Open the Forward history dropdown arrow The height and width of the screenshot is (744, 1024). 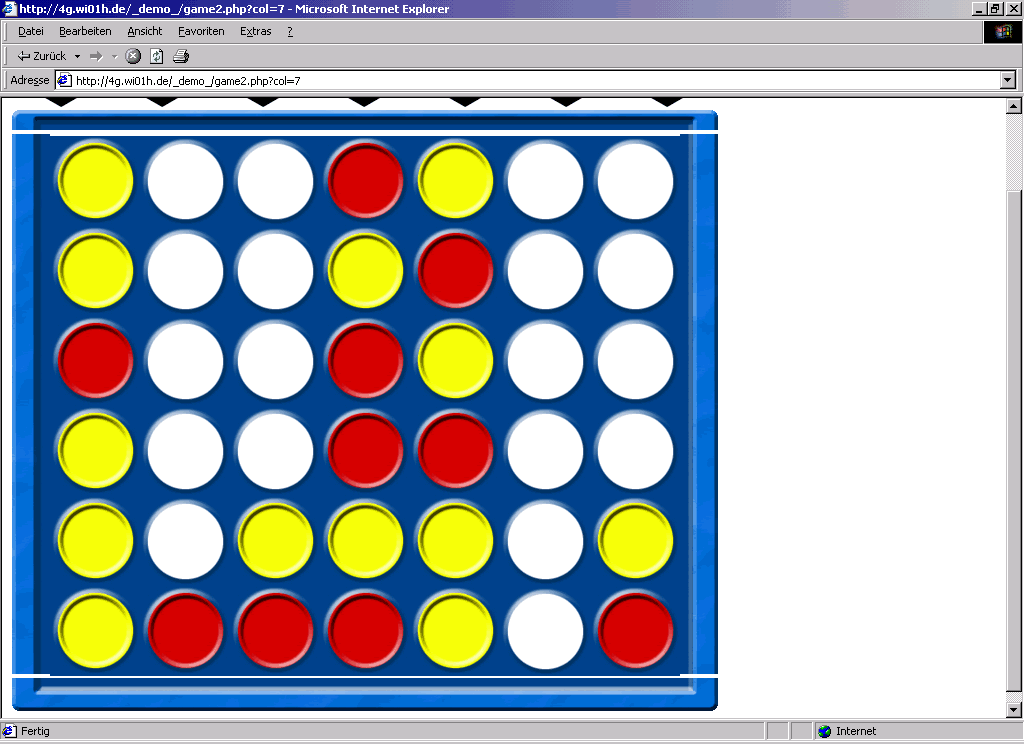pyautogui.click(x=114, y=56)
